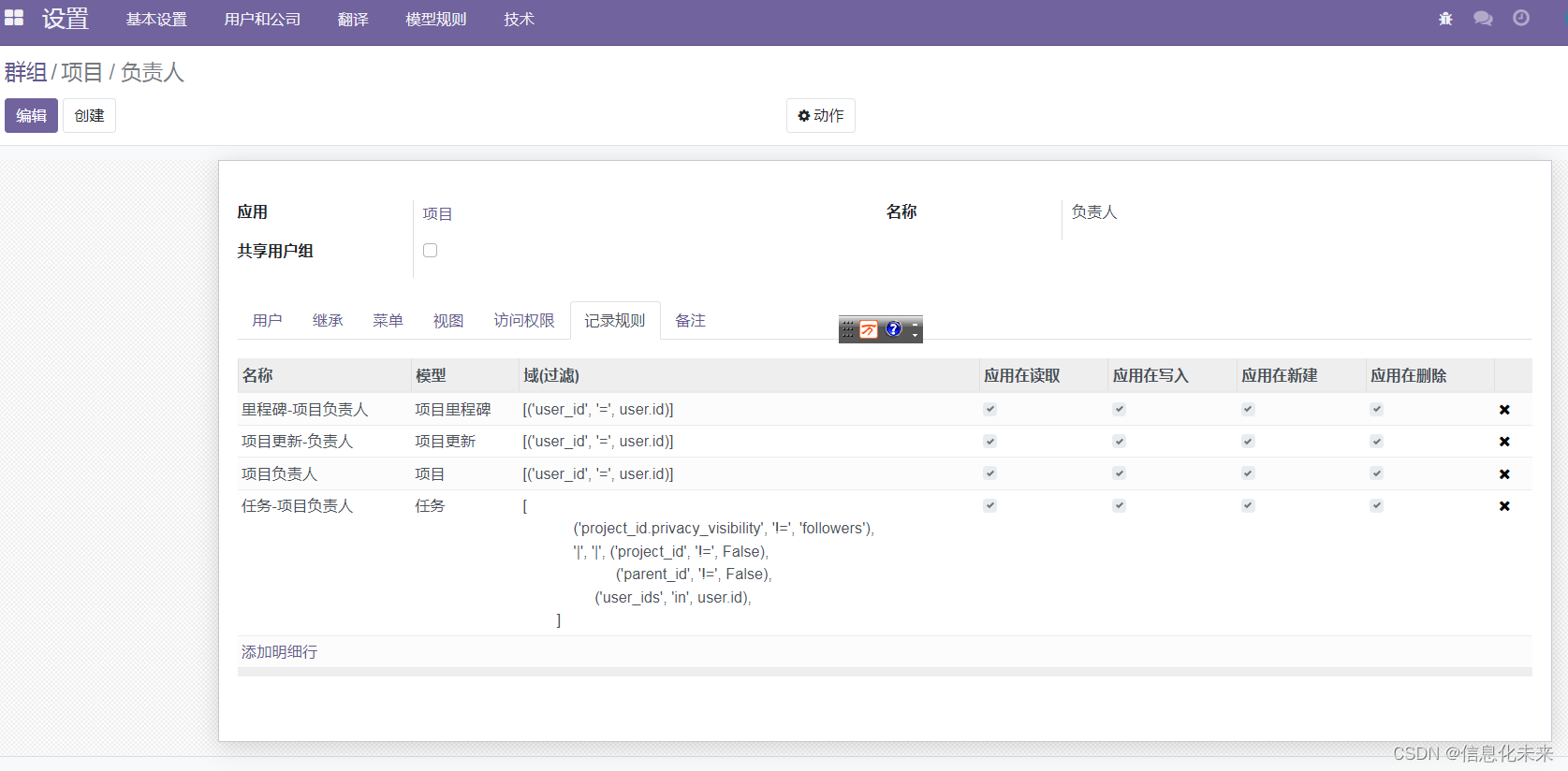Click 添加明细行 to add a rule

pos(279,652)
